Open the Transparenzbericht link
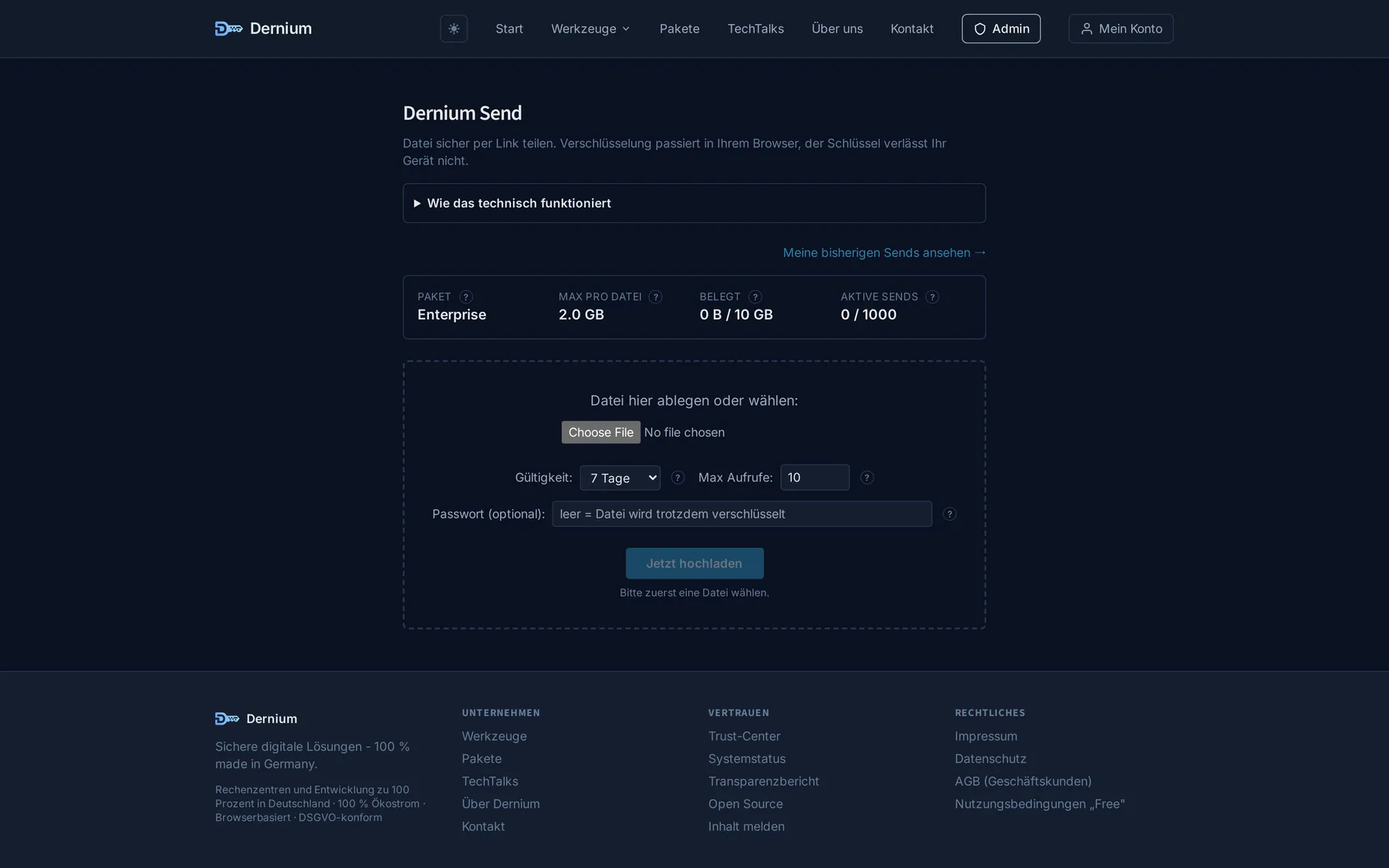Image resolution: width=1389 pixels, height=868 pixels. (x=764, y=781)
